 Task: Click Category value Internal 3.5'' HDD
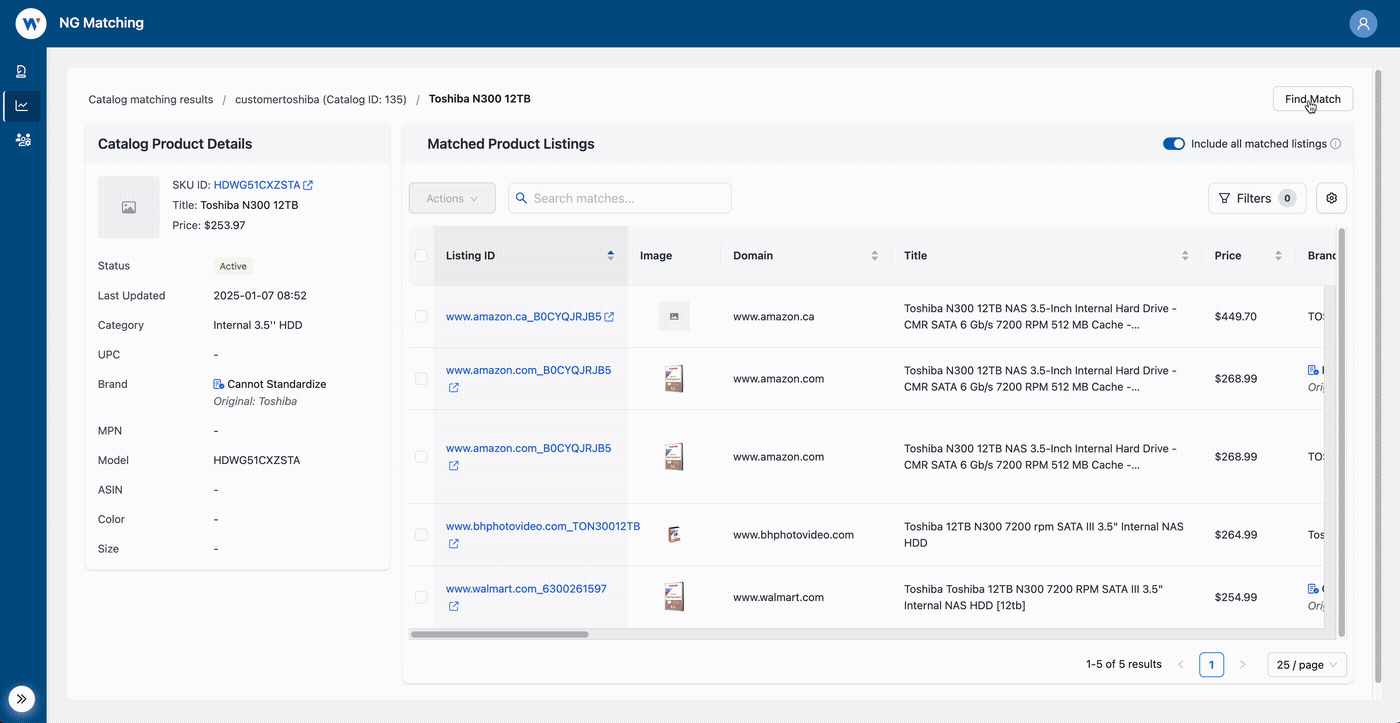(258, 325)
